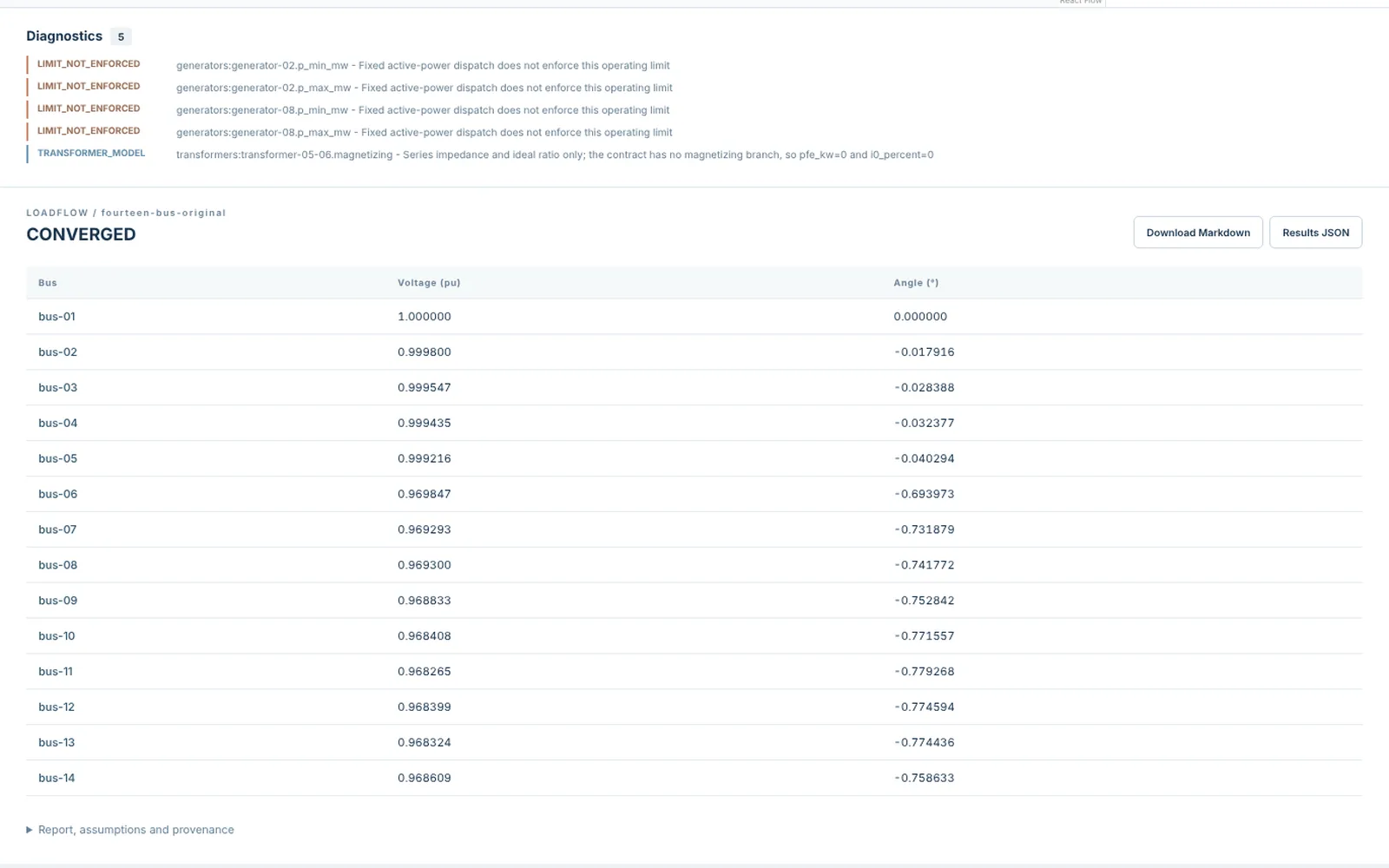Select the bus-11 row label
This screenshot has height=868, width=1389.
[x=56, y=673]
